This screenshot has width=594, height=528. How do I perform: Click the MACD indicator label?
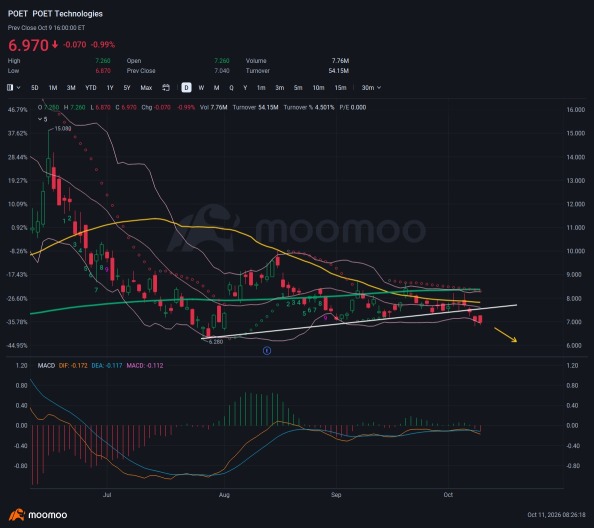[x=46, y=366]
